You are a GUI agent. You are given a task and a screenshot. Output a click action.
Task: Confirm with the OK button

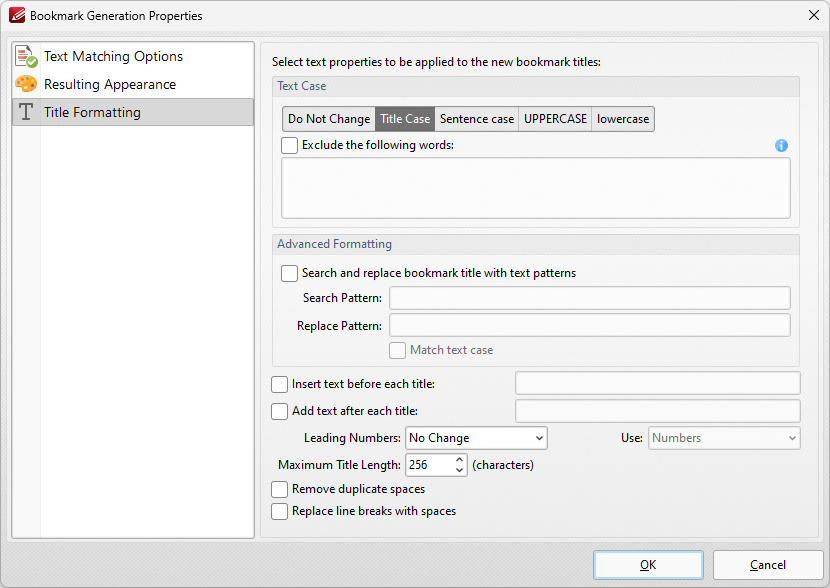[648, 565]
